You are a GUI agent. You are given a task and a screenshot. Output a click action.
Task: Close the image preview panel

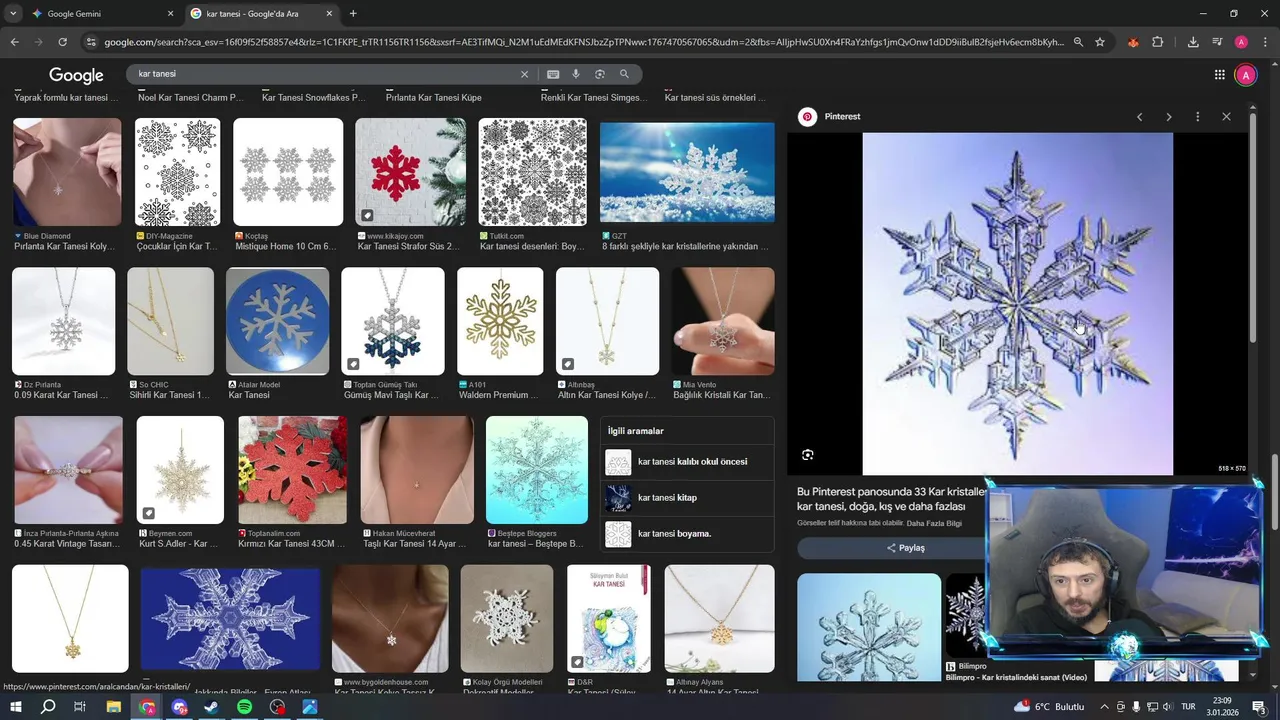[1226, 117]
